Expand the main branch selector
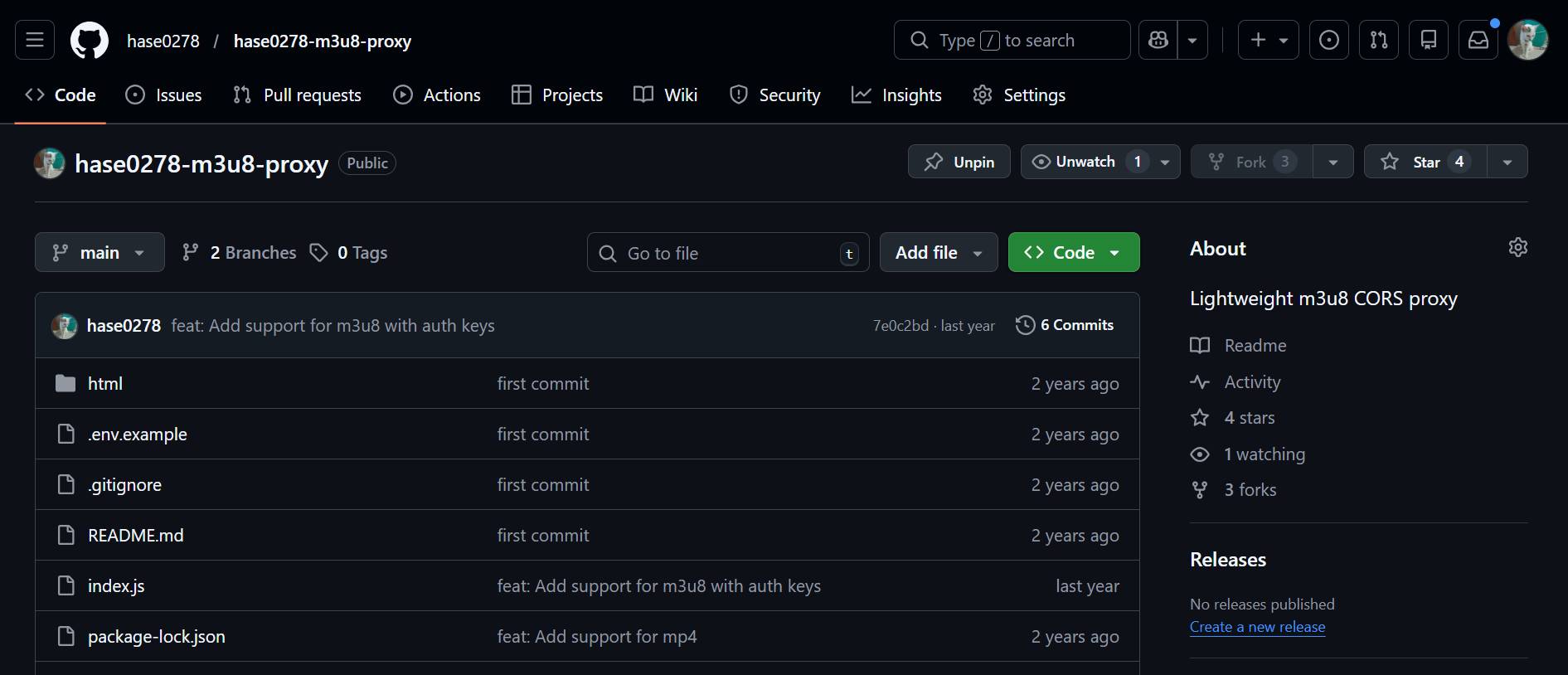 (100, 252)
